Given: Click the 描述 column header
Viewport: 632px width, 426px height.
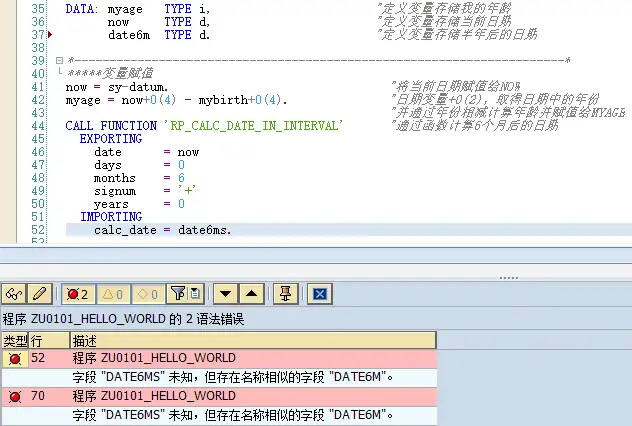Looking at the screenshot, I should [x=253, y=341].
